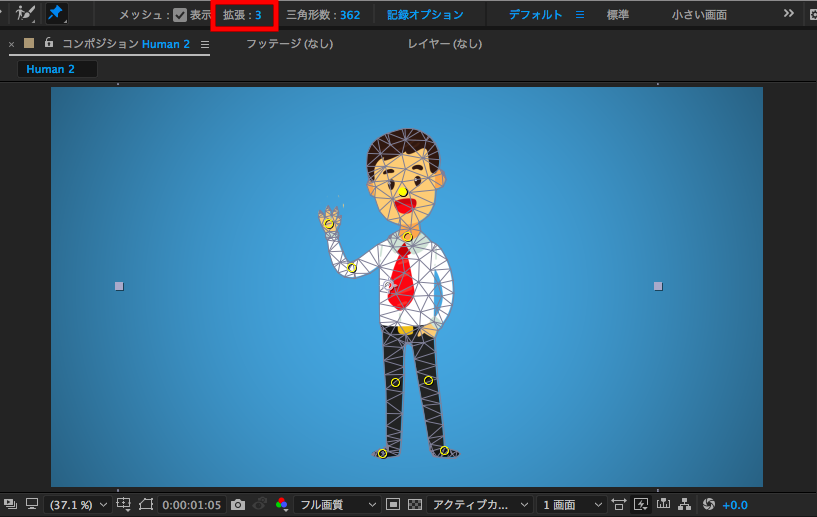Select the yellow puppet pin on the nose
This screenshot has height=517, width=817.
pos(403,192)
